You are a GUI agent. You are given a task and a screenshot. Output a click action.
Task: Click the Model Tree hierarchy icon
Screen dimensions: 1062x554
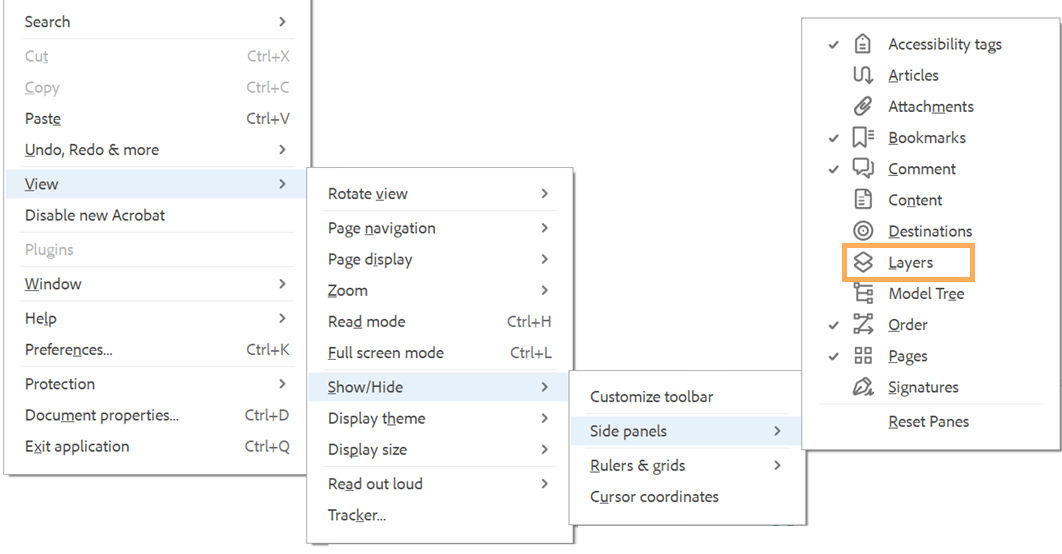(863, 293)
